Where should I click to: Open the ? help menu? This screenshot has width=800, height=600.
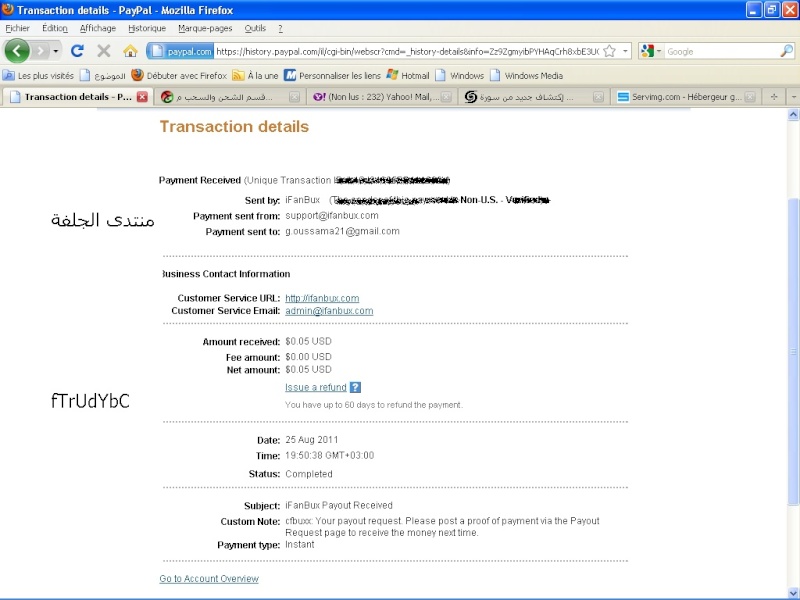[280, 29]
